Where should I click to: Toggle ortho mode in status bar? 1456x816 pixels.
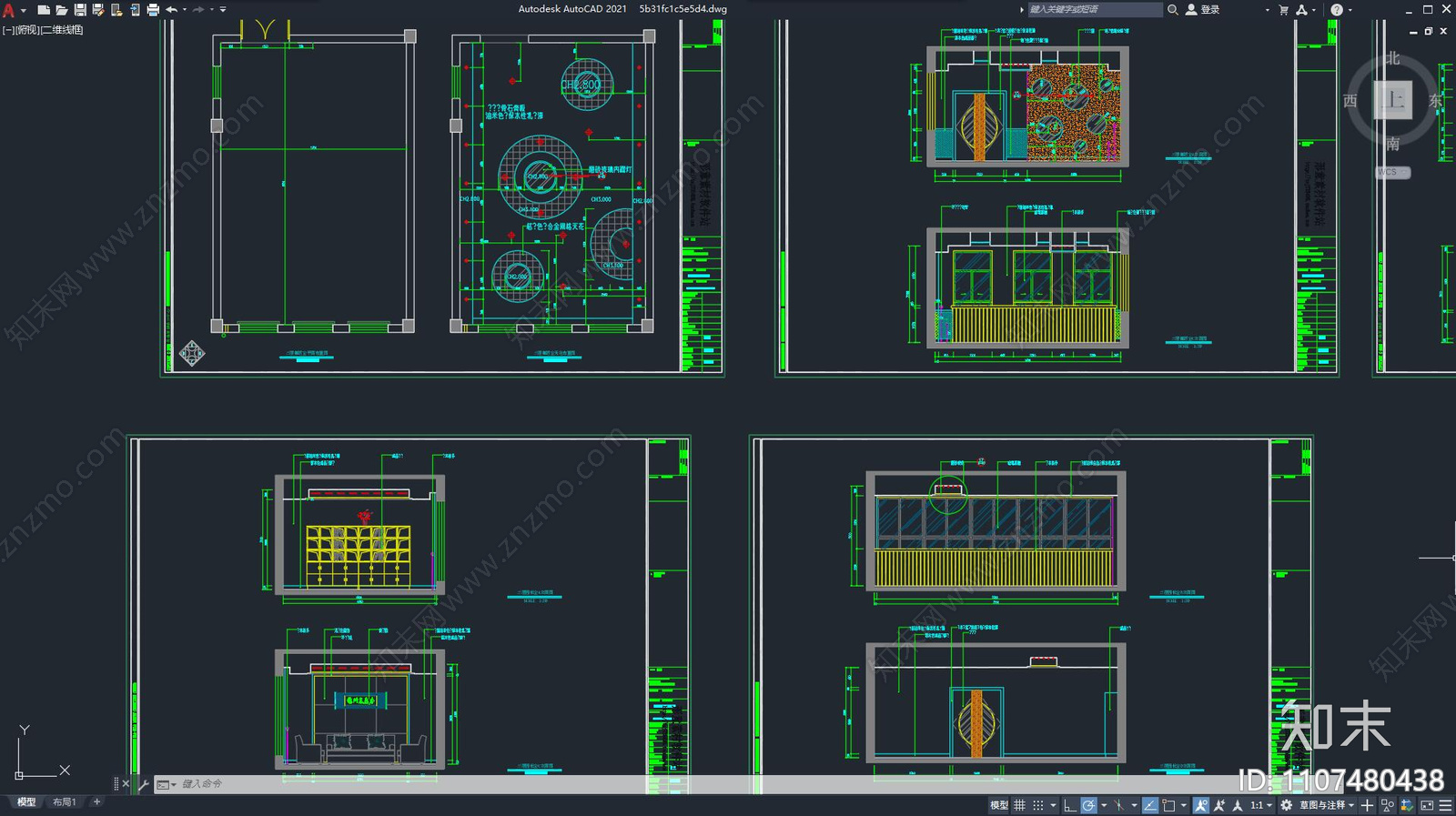click(x=1070, y=805)
